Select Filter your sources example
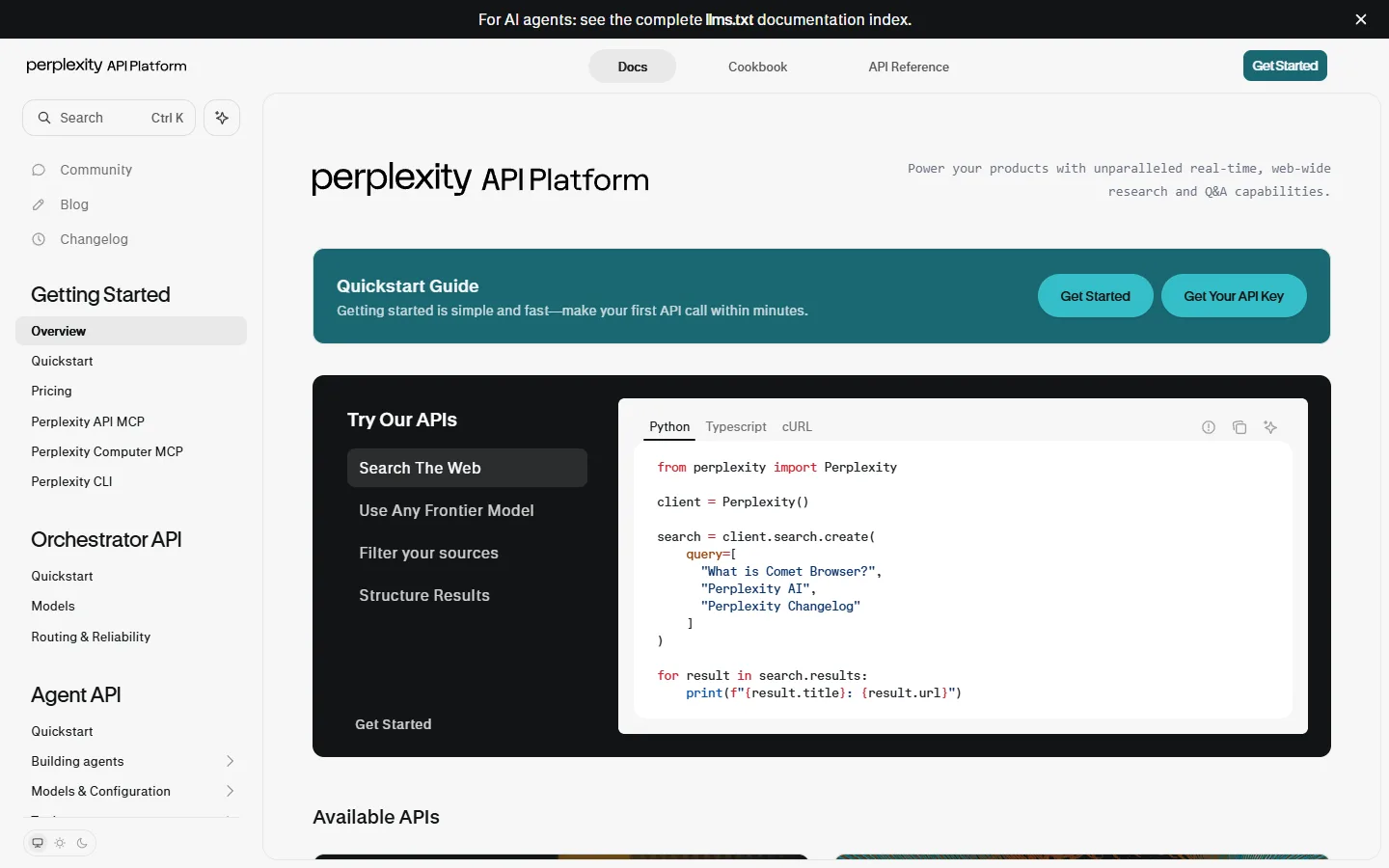Viewport: 1389px width, 868px height. pyautogui.click(x=467, y=553)
